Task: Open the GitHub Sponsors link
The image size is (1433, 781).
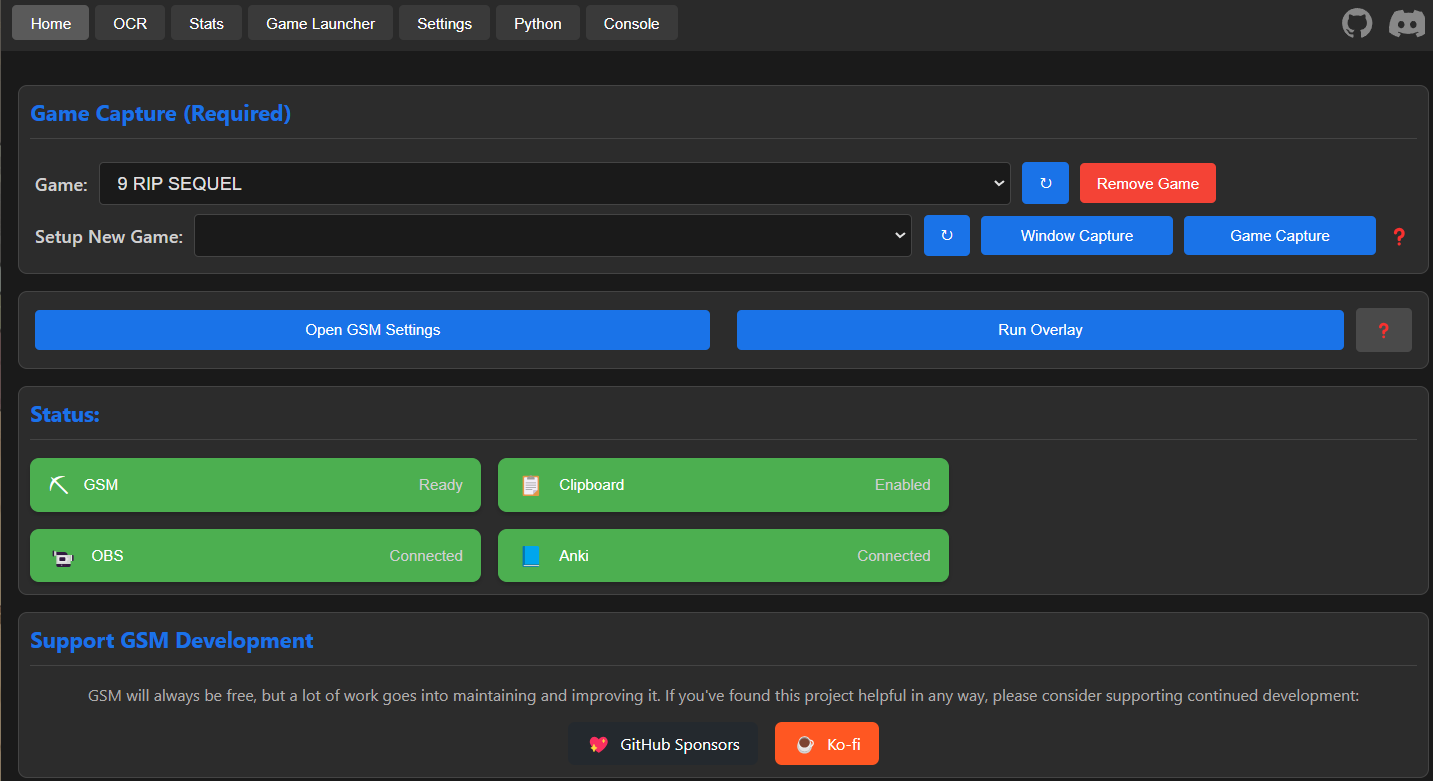Action: (x=662, y=744)
